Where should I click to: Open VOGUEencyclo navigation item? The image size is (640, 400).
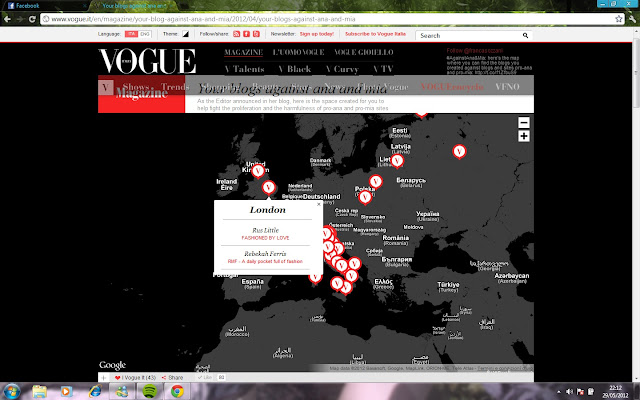pyautogui.click(x=452, y=87)
